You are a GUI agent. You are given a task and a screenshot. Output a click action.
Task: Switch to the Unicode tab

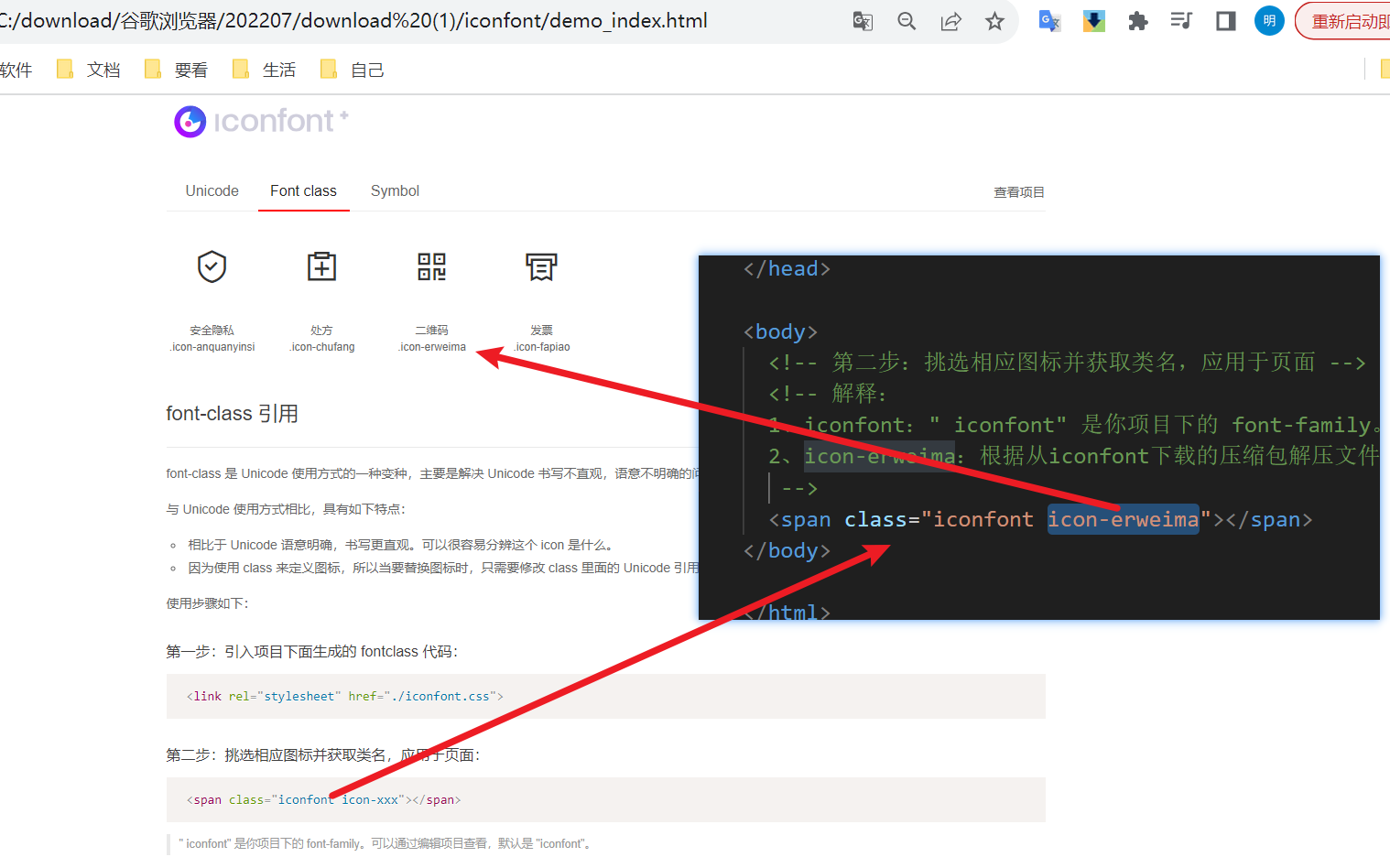pyautogui.click(x=212, y=190)
